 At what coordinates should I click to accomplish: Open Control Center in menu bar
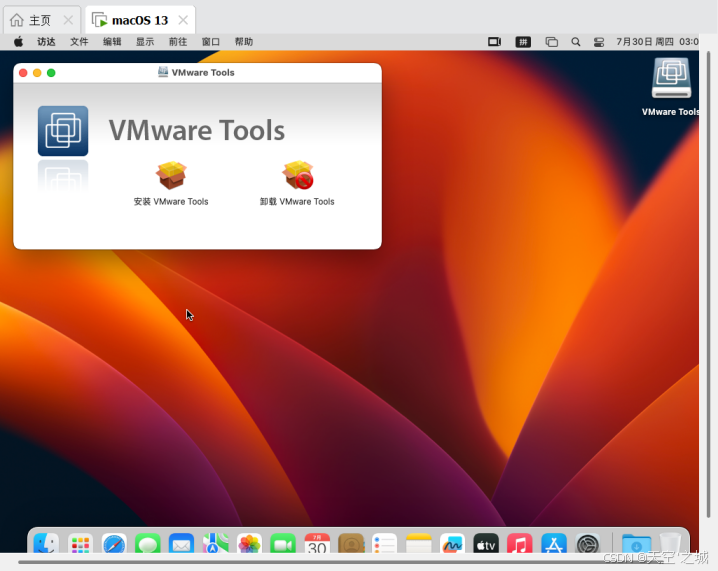[x=599, y=42]
